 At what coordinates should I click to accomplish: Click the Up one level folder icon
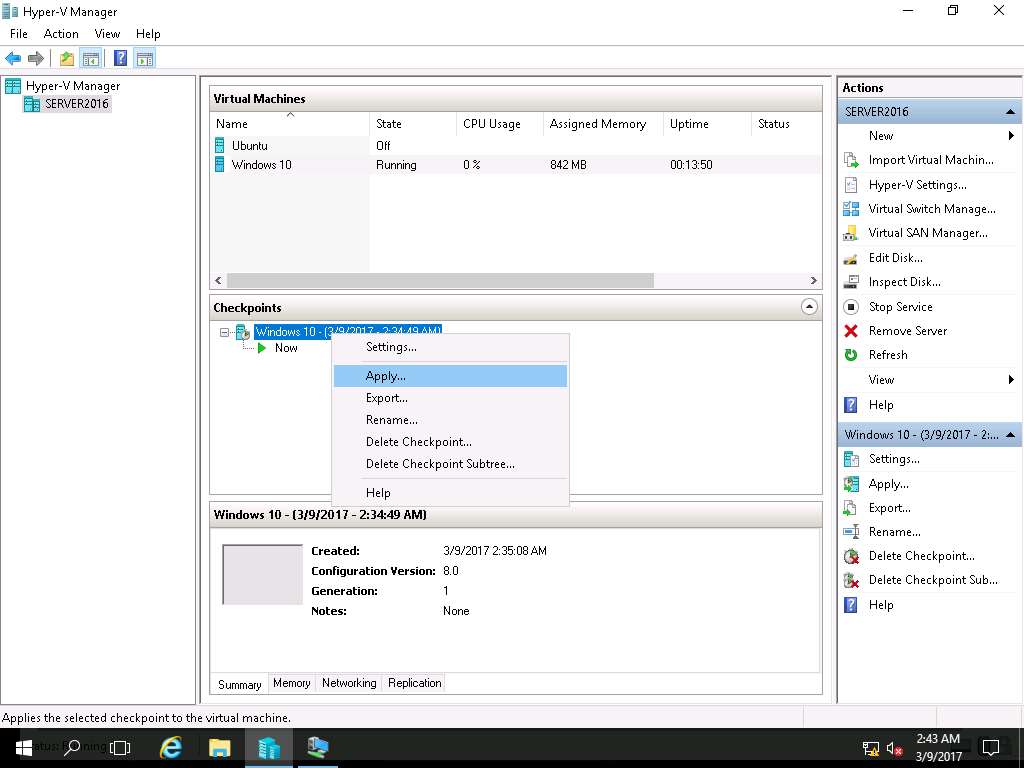[67, 59]
